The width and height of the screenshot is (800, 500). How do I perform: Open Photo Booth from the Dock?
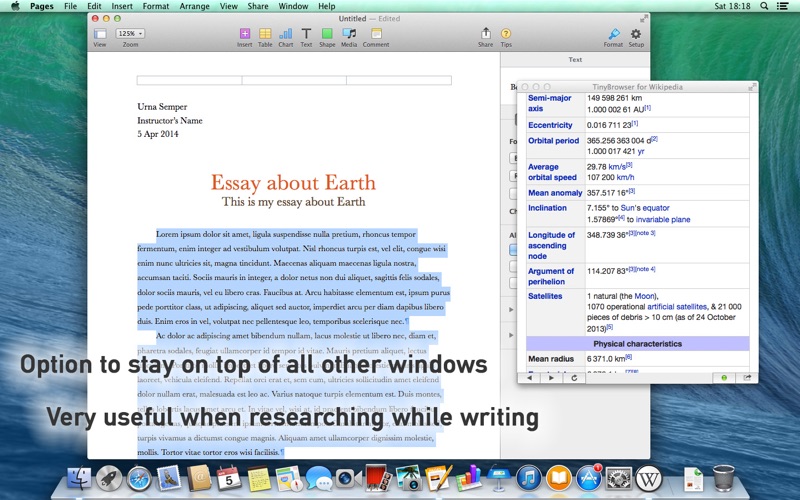[x=379, y=479]
